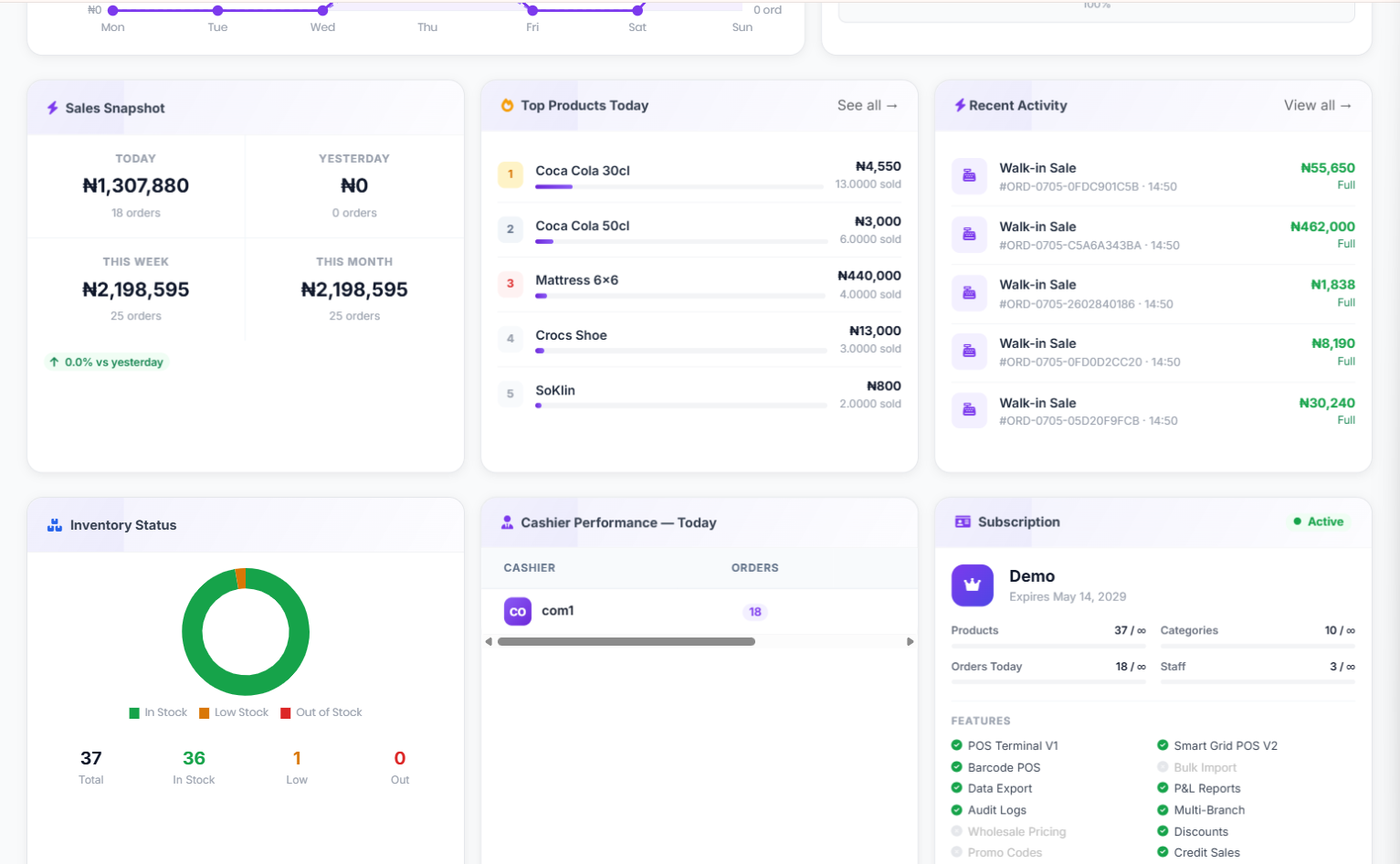Click the green check beside Smart Grid POS V2
Screen dimensions: 1400x864
point(1163,745)
